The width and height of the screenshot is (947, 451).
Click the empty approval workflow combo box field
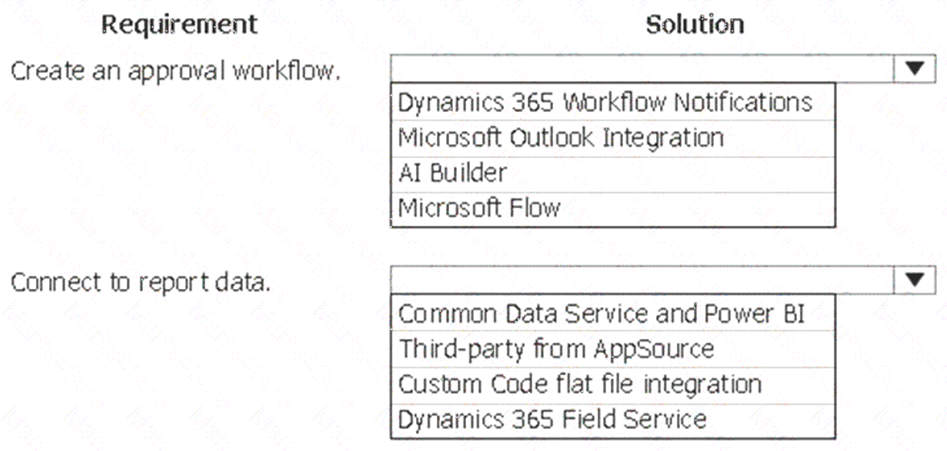pyautogui.click(x=642, y=69)
